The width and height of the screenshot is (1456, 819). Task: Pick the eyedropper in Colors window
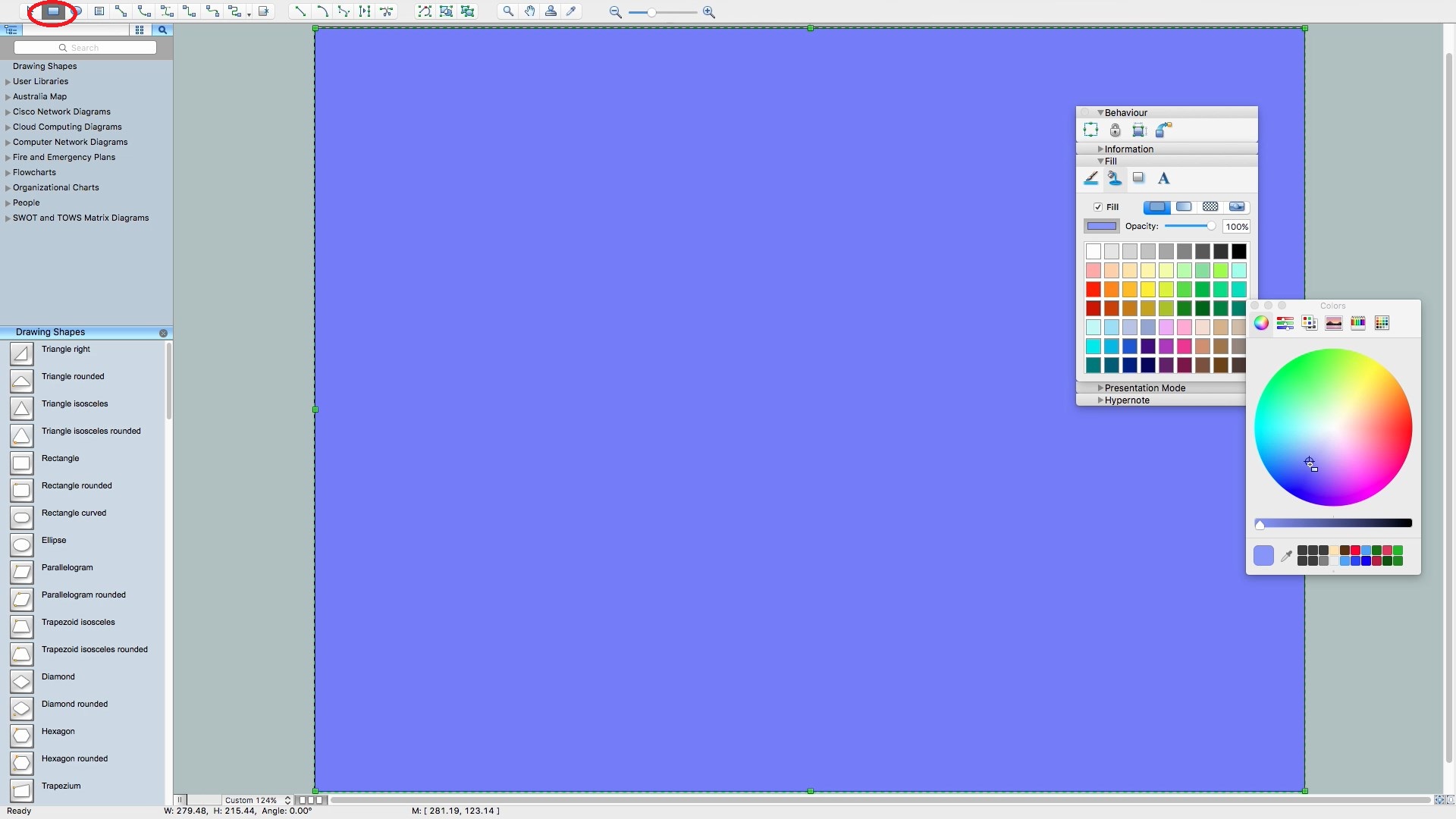click(x=1286, y=556)
